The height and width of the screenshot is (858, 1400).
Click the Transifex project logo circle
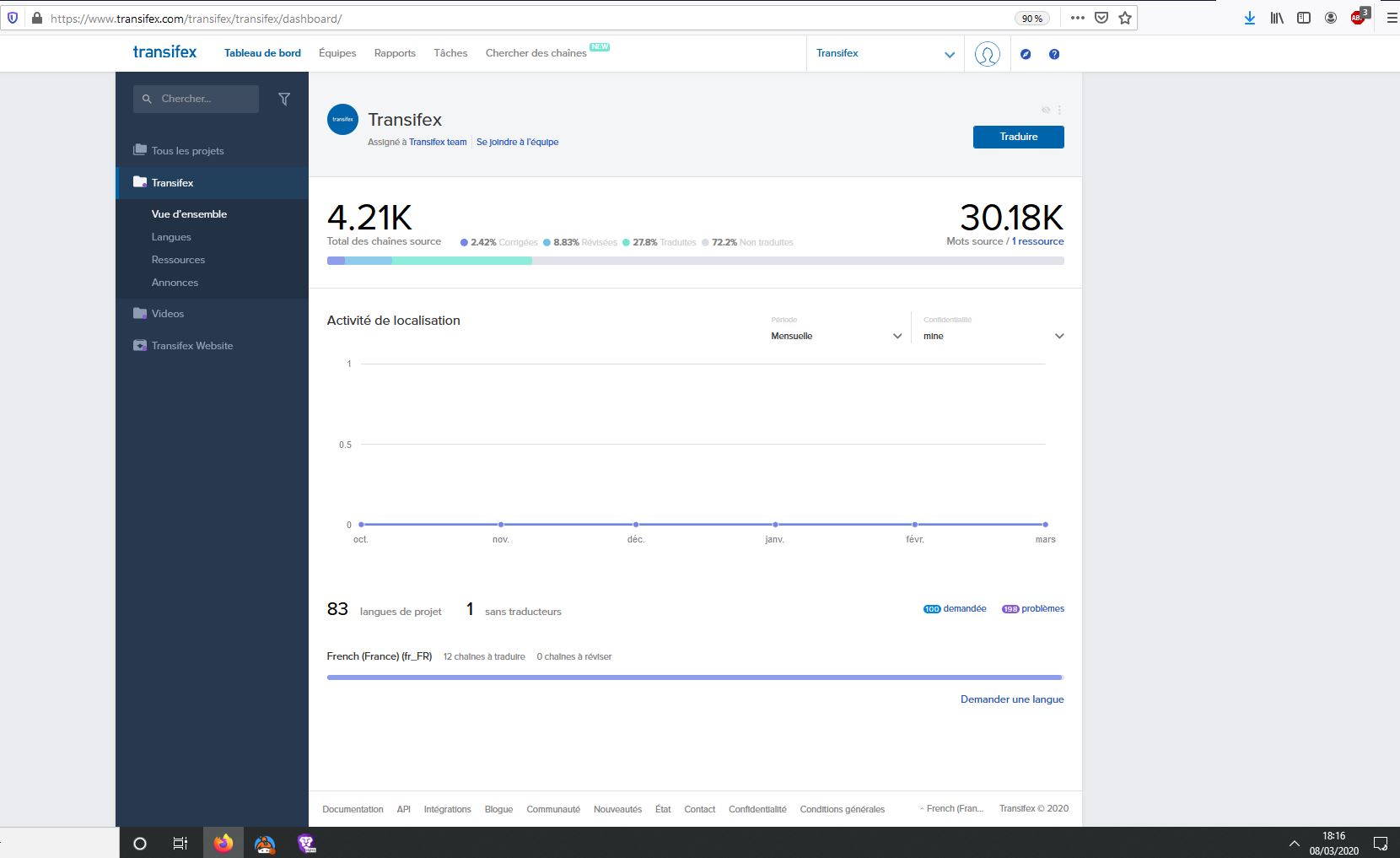[342, 120]
